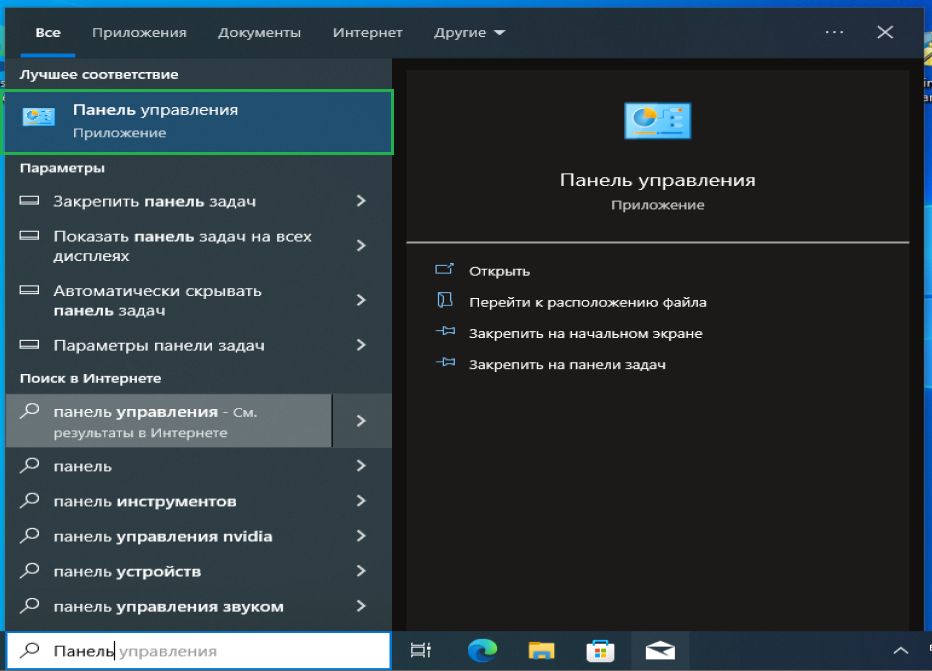
Task: Open the ellipsis options menu
Action: [x=833, y=31]
